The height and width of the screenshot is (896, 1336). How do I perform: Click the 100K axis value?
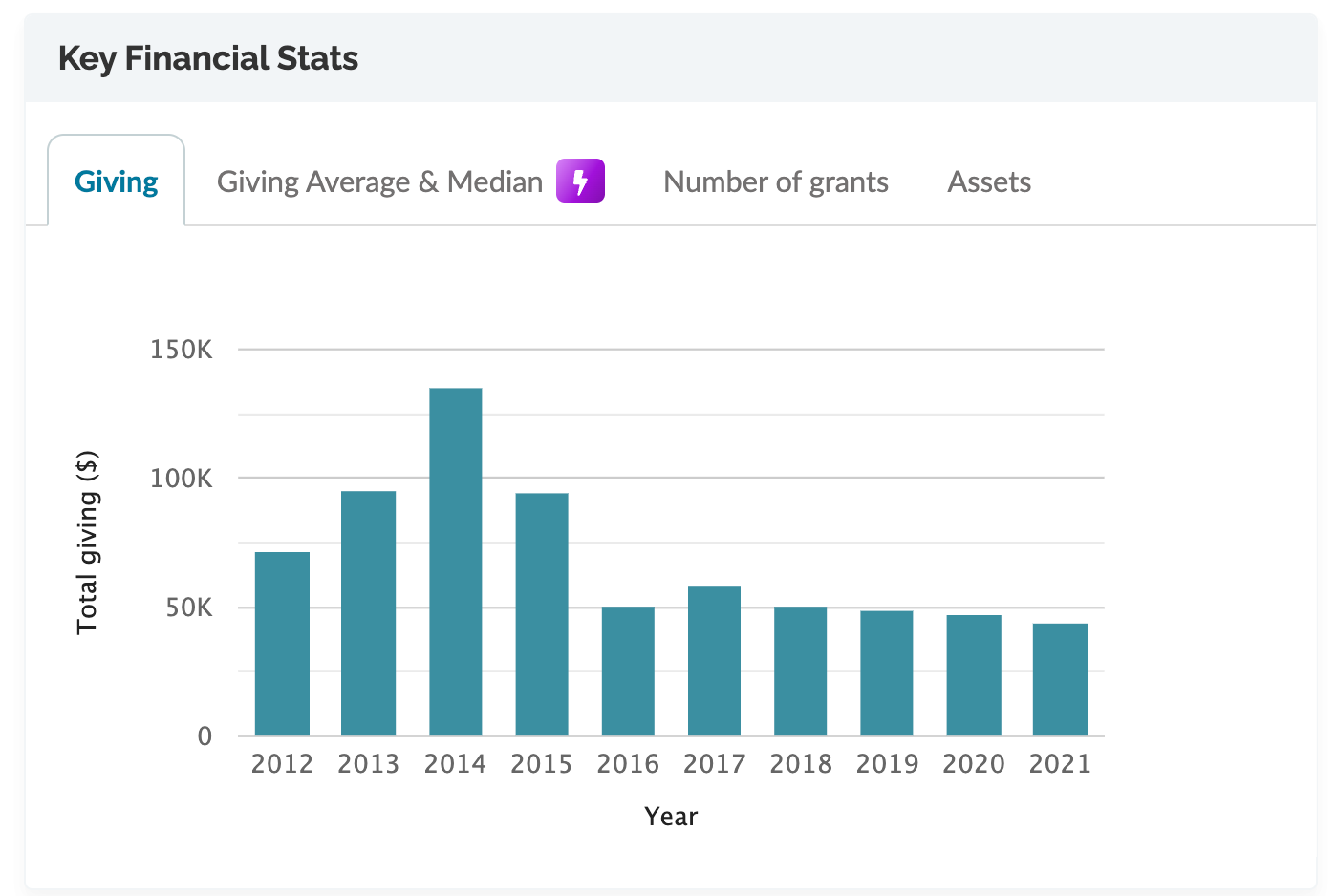[x=182, y=479]
